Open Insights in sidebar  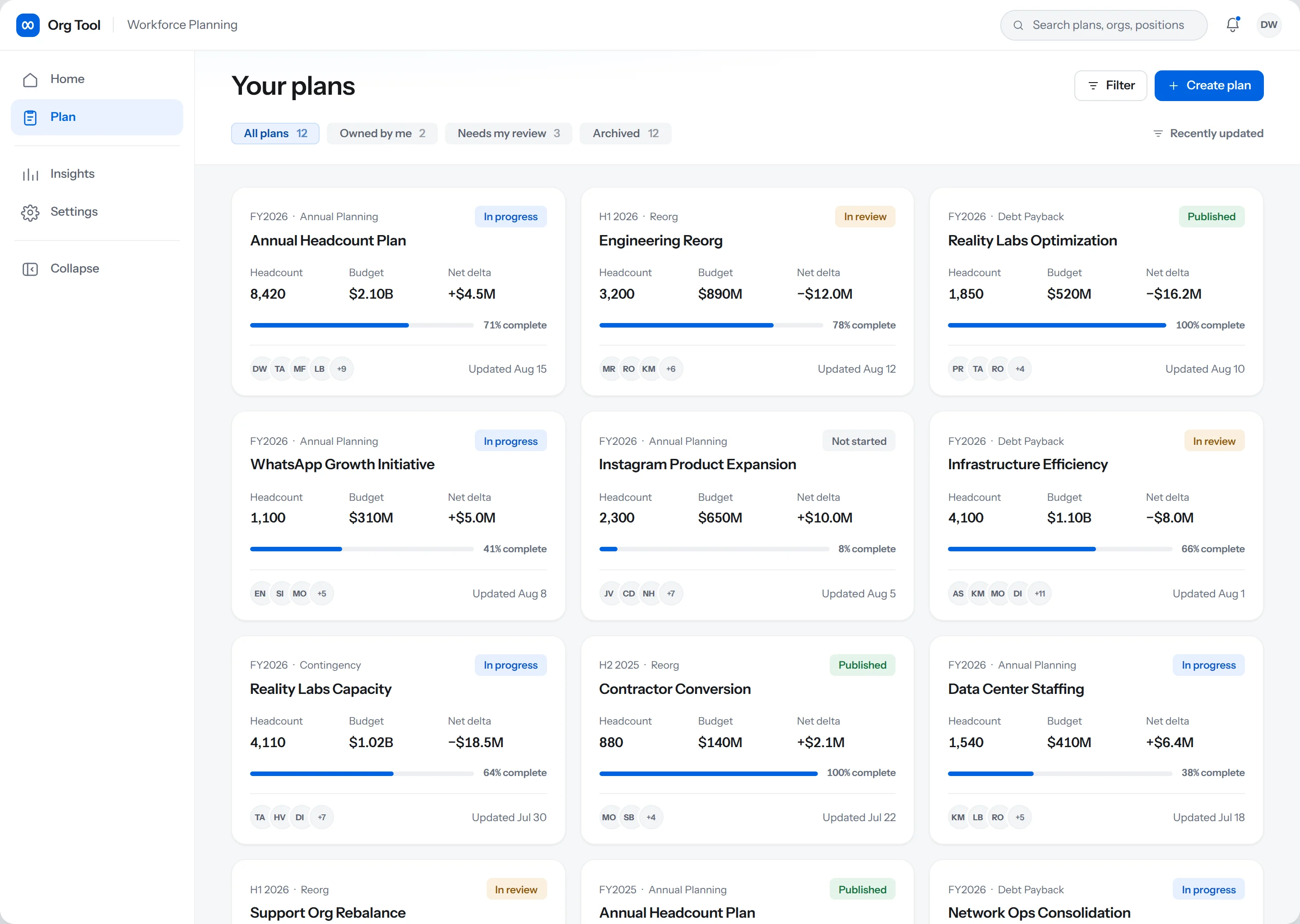(x=97, y=174)
